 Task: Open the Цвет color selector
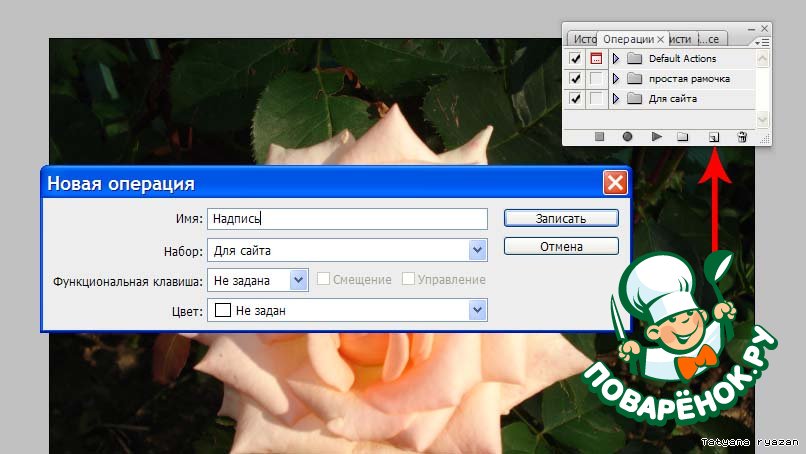[477, 311]
